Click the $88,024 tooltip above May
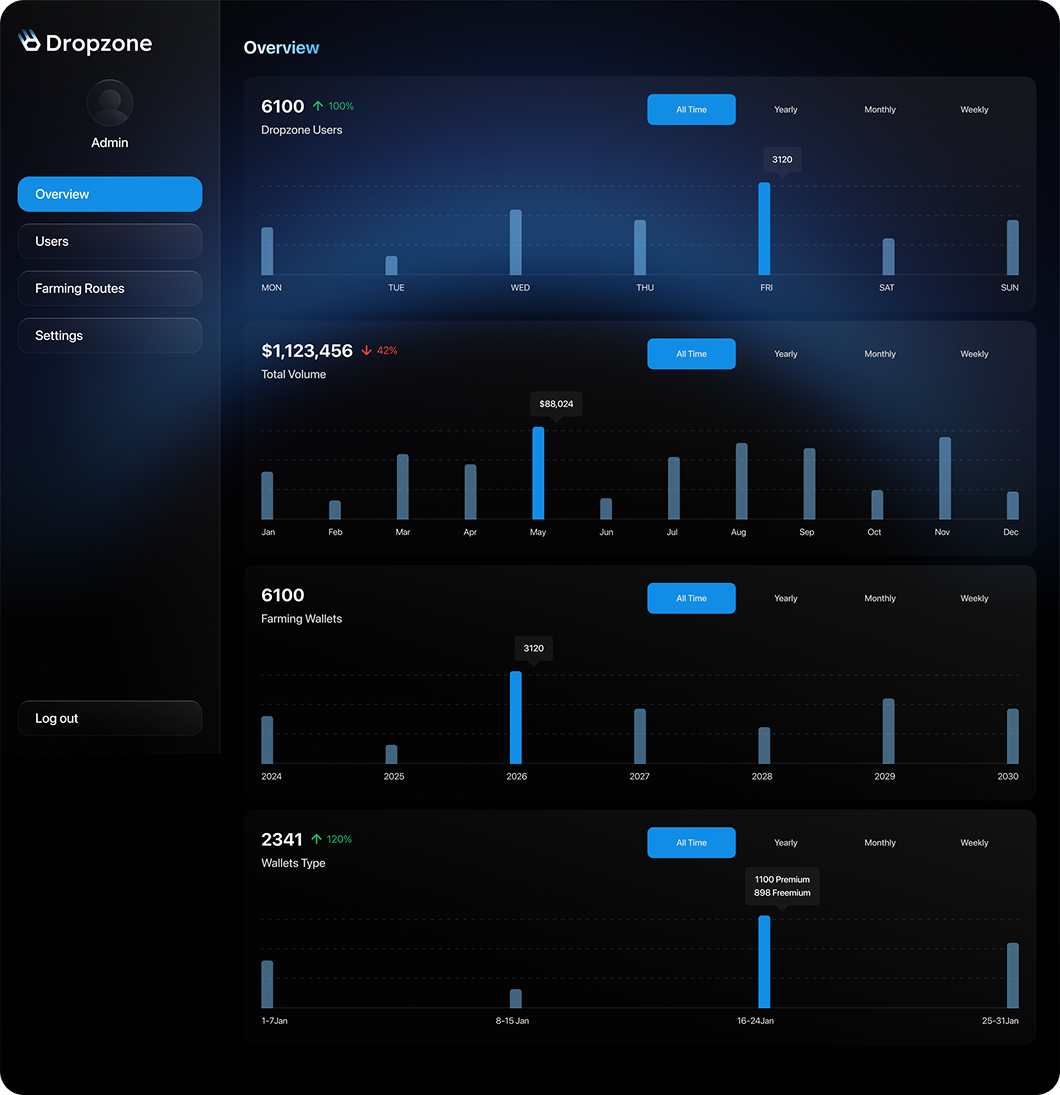 coord(555,404)
